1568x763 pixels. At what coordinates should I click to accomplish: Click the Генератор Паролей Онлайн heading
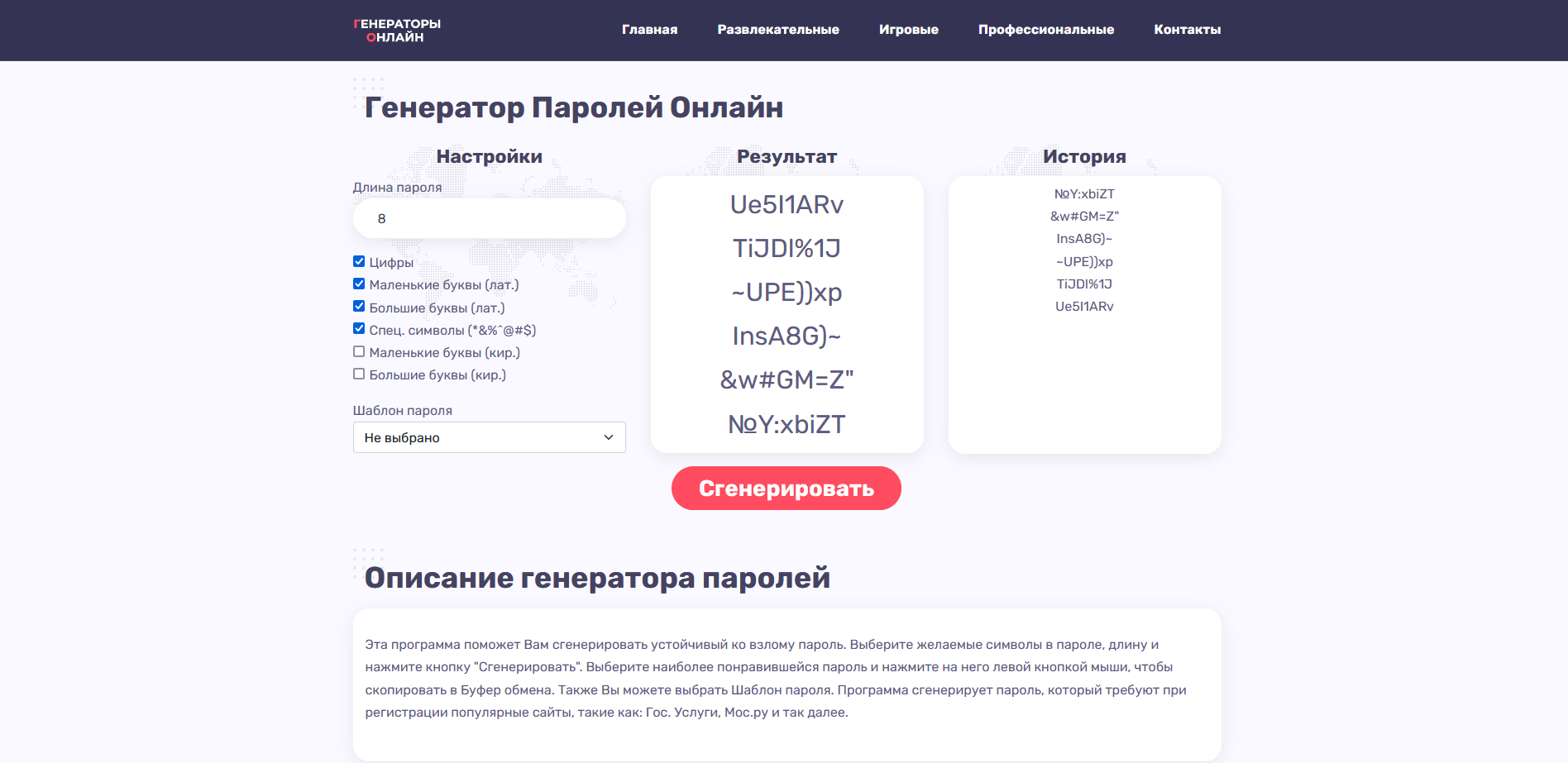(x=574, y=107)
